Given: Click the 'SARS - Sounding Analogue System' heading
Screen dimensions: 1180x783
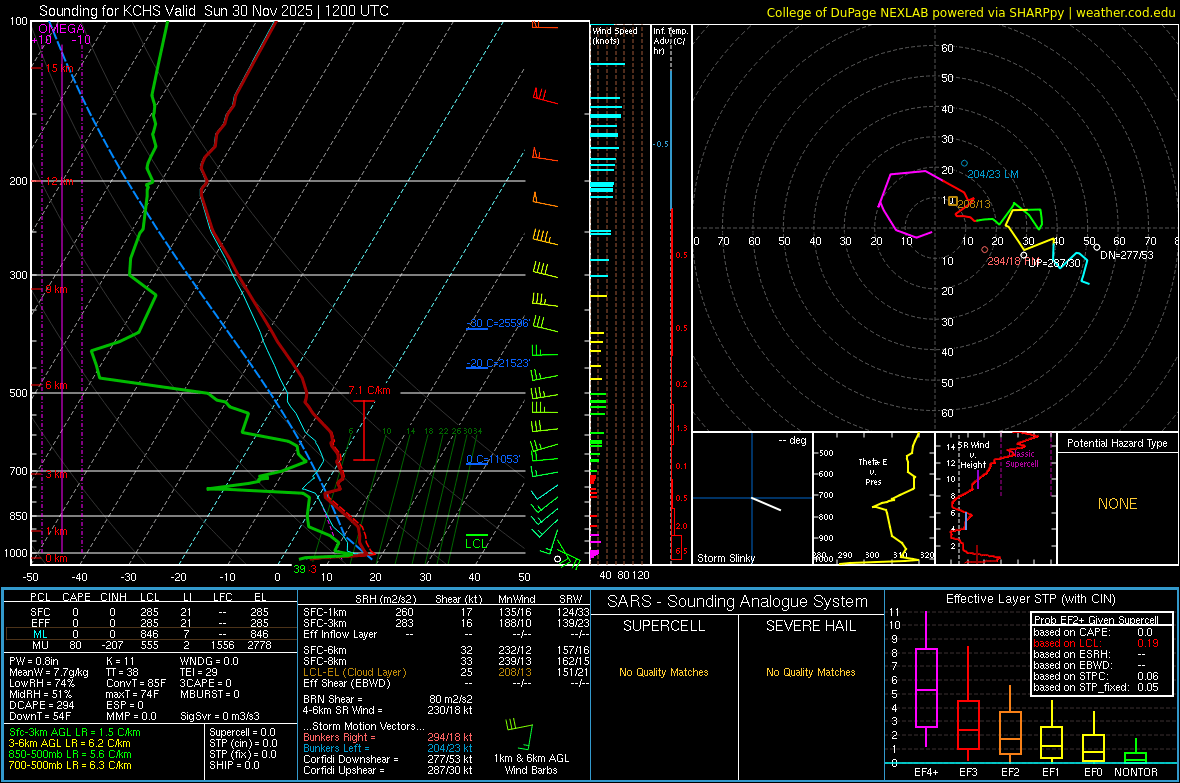Looking at the screenshot, I should click(x=737, y=602).
